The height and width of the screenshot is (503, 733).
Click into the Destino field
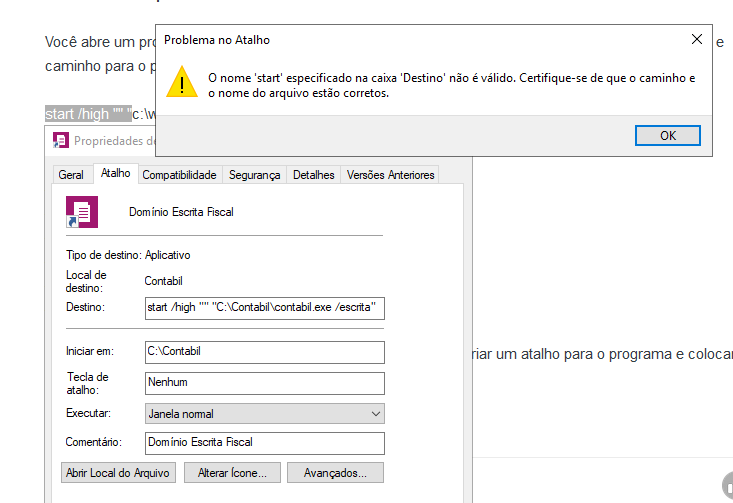(265, 308)
